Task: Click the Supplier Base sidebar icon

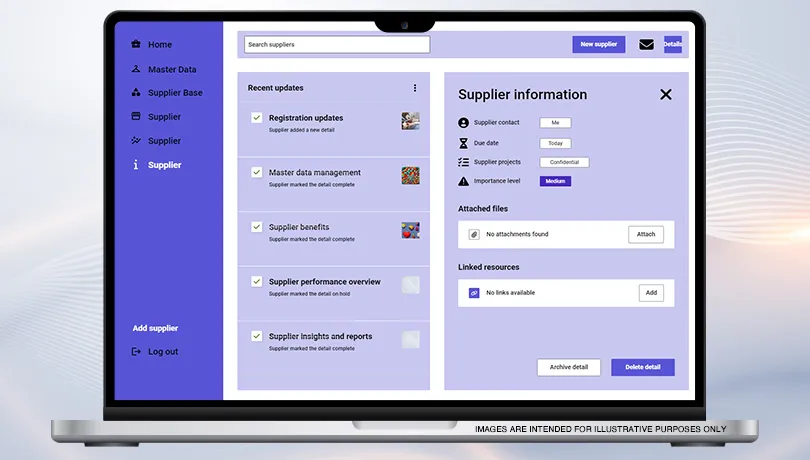Action: click(x=136, y=93)
